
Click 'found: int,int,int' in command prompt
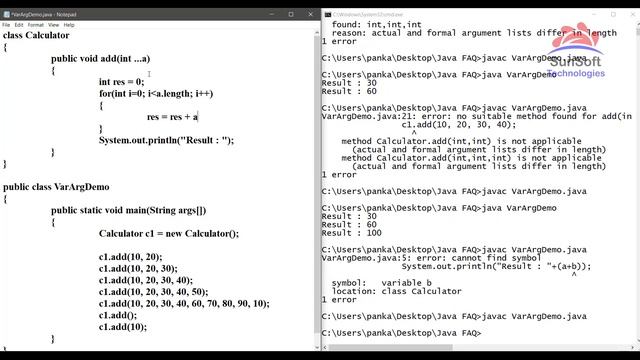(x=376, y=24)
